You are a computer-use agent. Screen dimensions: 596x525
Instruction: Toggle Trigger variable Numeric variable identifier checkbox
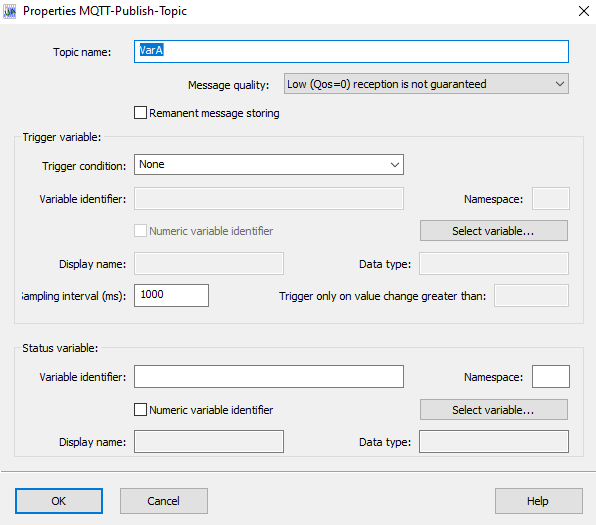[x=140, y=231]
